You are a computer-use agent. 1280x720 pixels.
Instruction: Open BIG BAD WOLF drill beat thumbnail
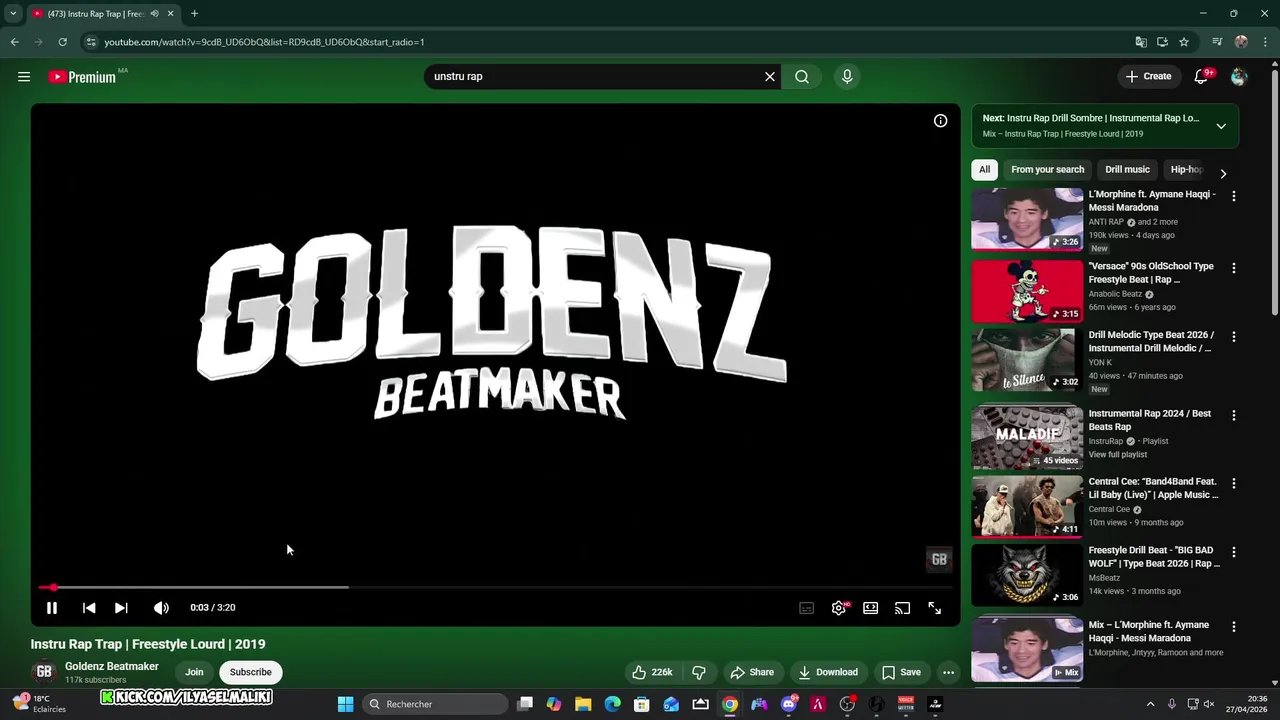pos(1027,575)
